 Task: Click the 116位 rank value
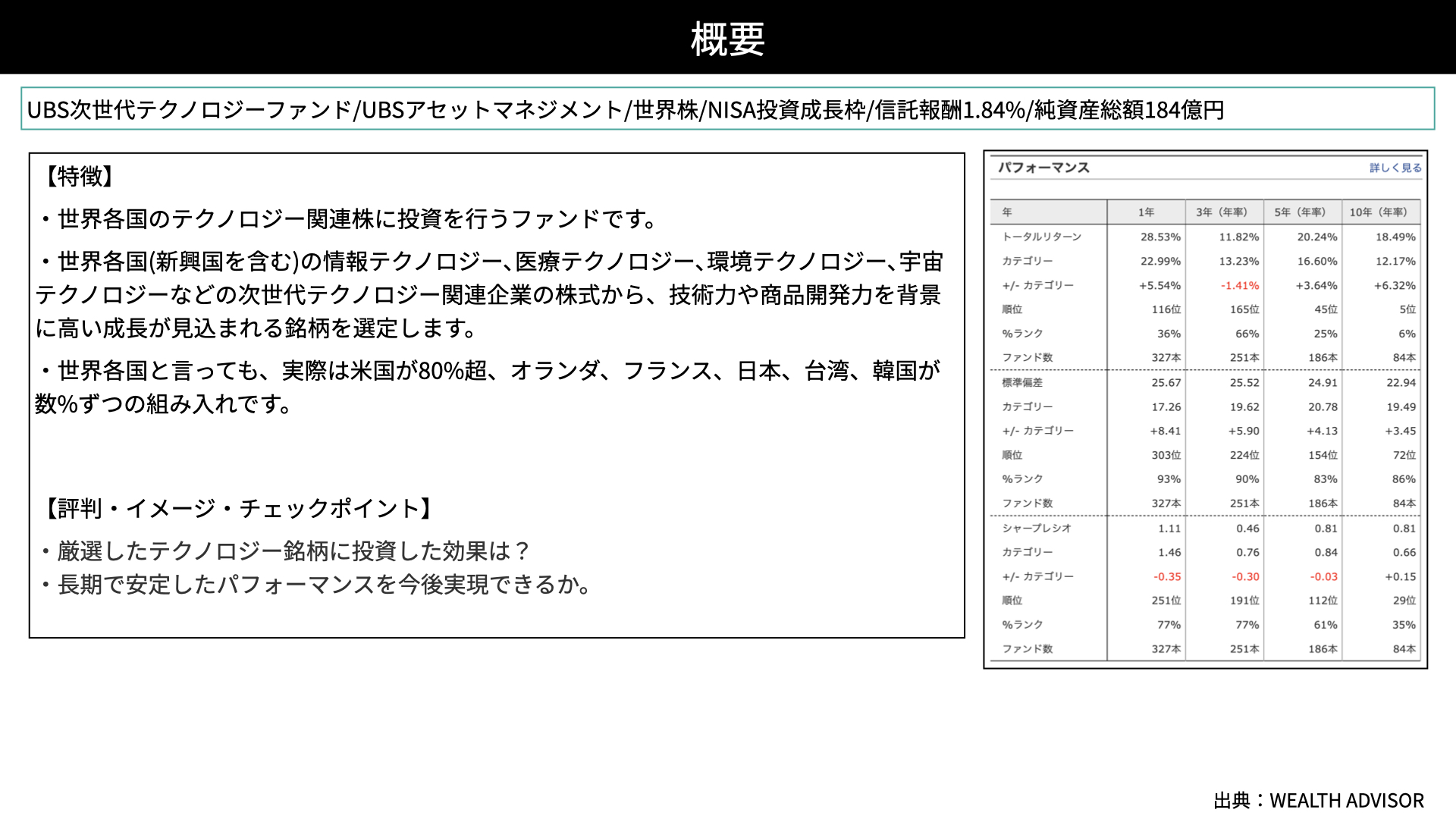(1166, 309)
